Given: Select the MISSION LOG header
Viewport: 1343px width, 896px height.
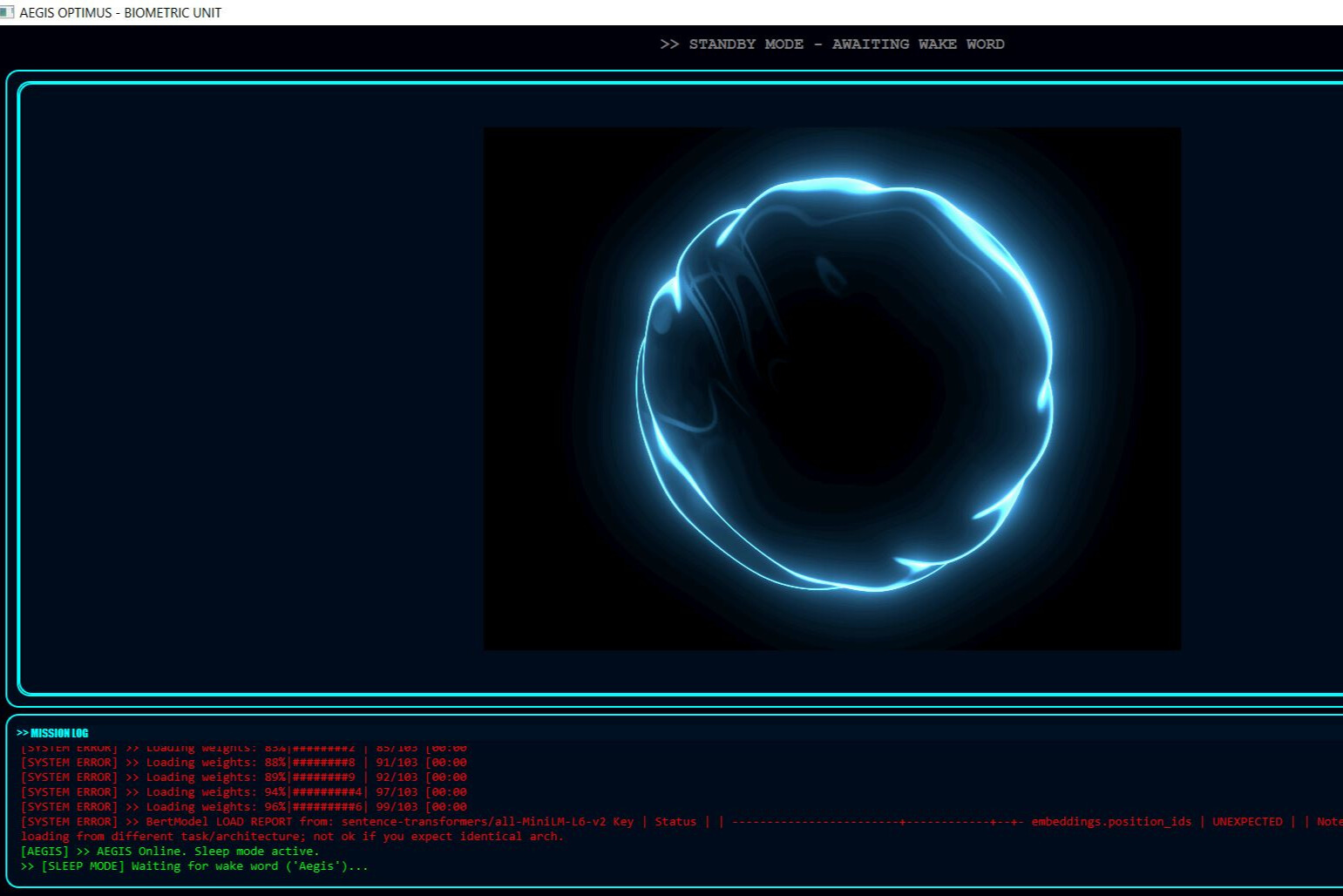Looking at the screenshot, I should (x=52, y=733).
